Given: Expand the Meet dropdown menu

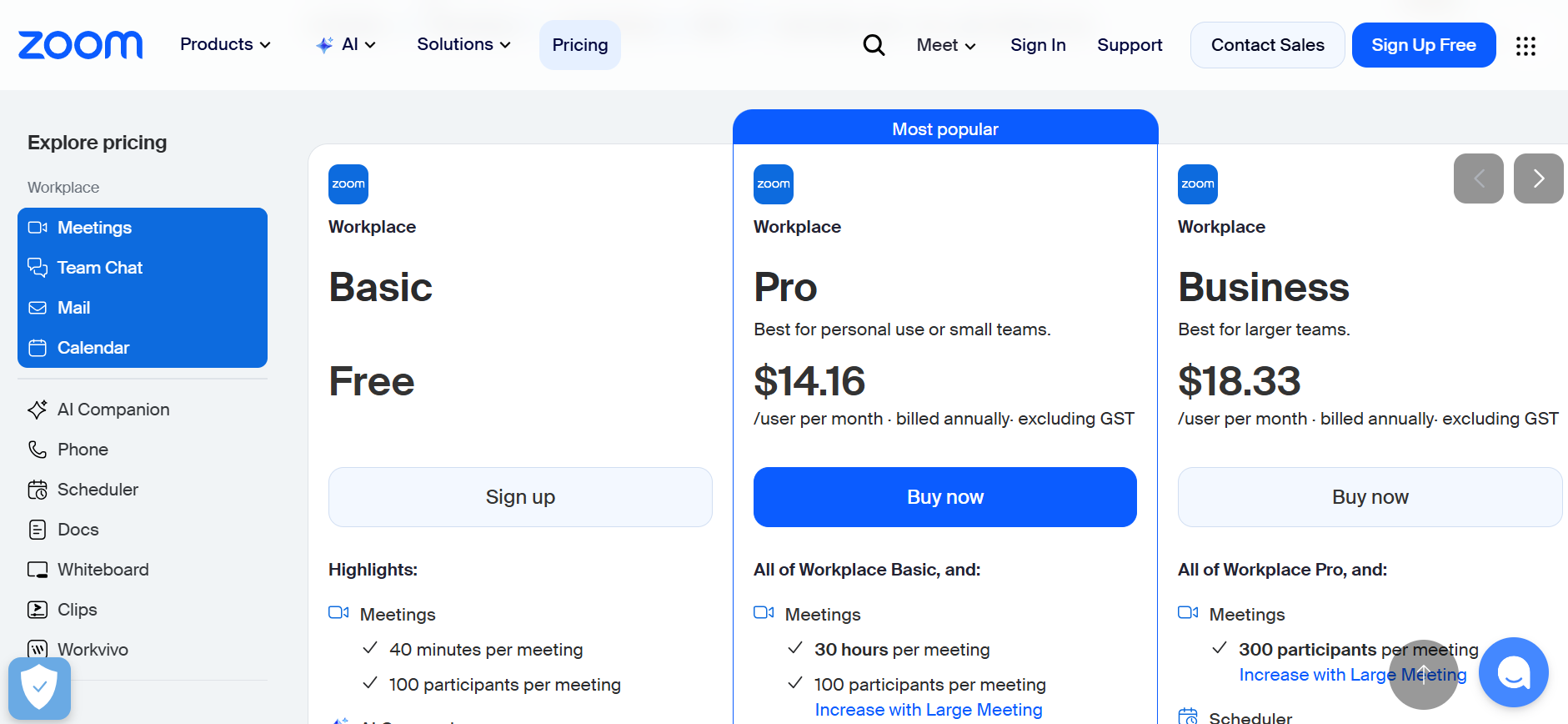Looking at the screenshot, I should (x=946, y=45).
